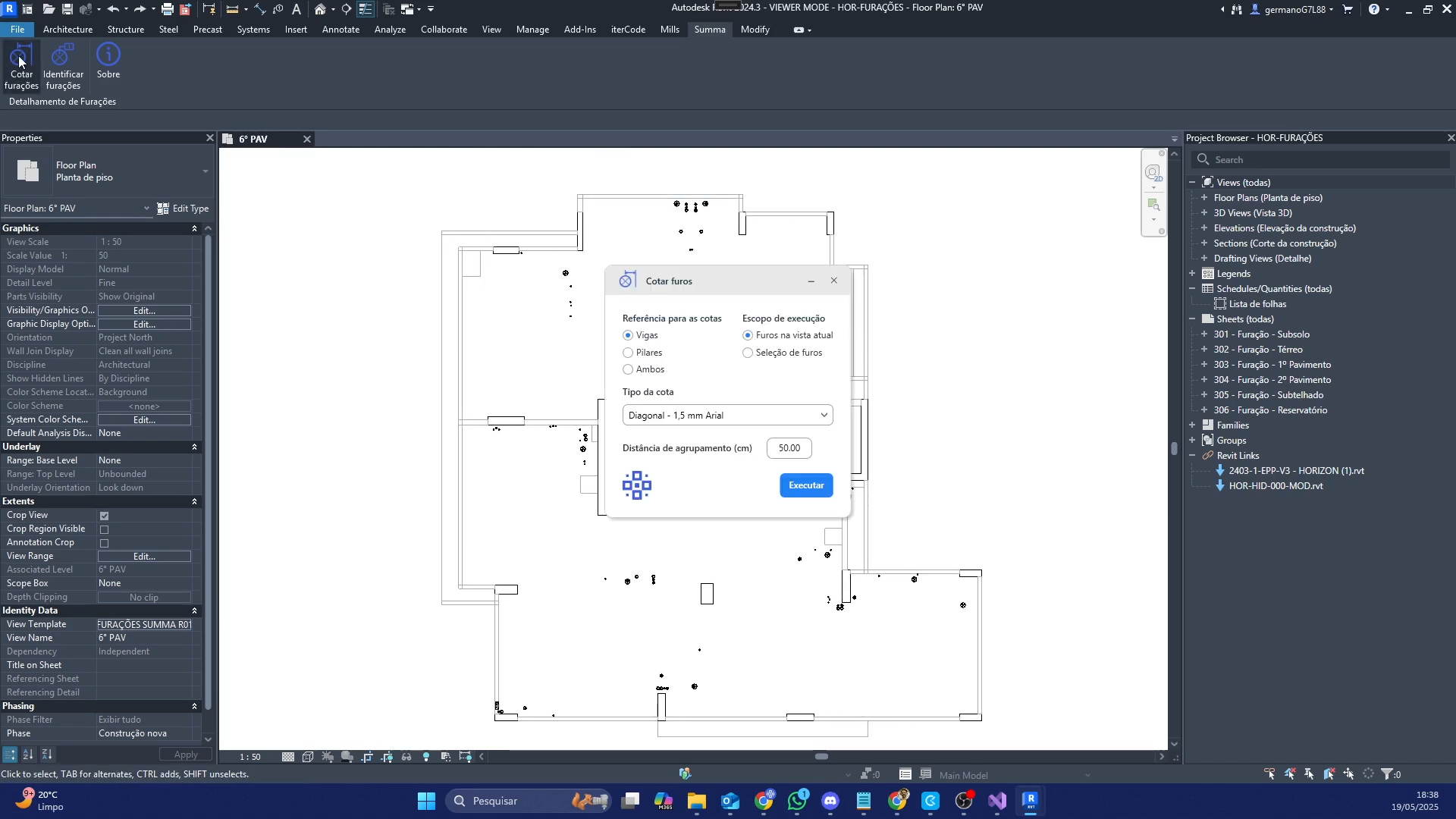Enable the Crop Region Visible checkbox
This screenshot has height=819, width=1456.
click(105, 529)
